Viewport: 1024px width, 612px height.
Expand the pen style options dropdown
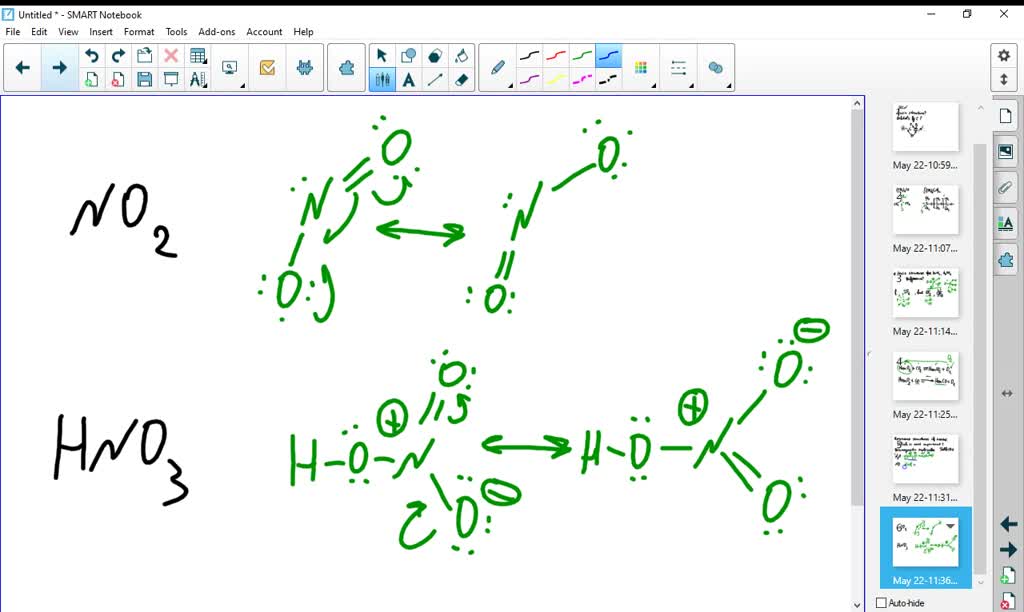tap(509, 85)
